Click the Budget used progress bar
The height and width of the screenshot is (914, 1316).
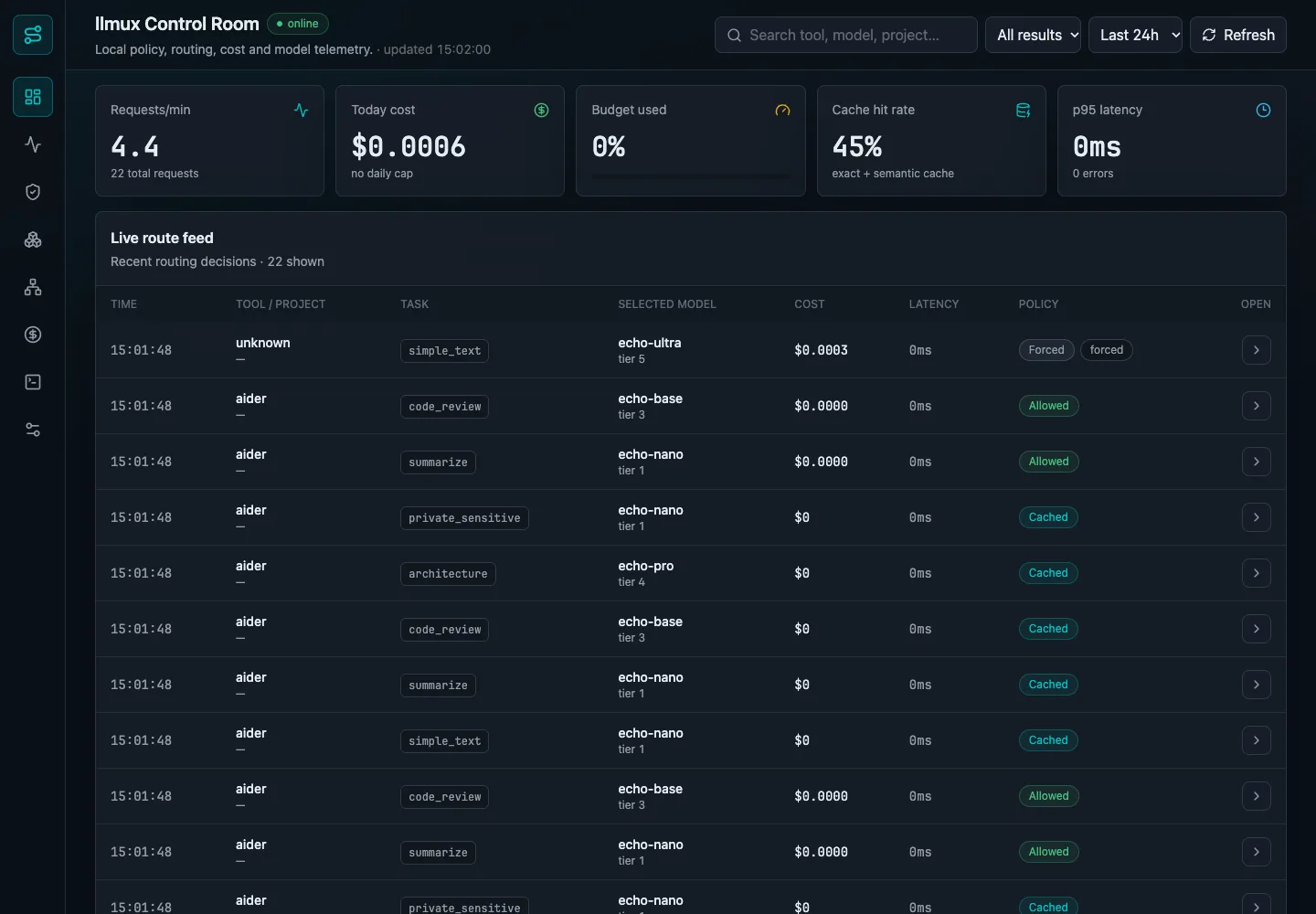(x=690, y=175)
